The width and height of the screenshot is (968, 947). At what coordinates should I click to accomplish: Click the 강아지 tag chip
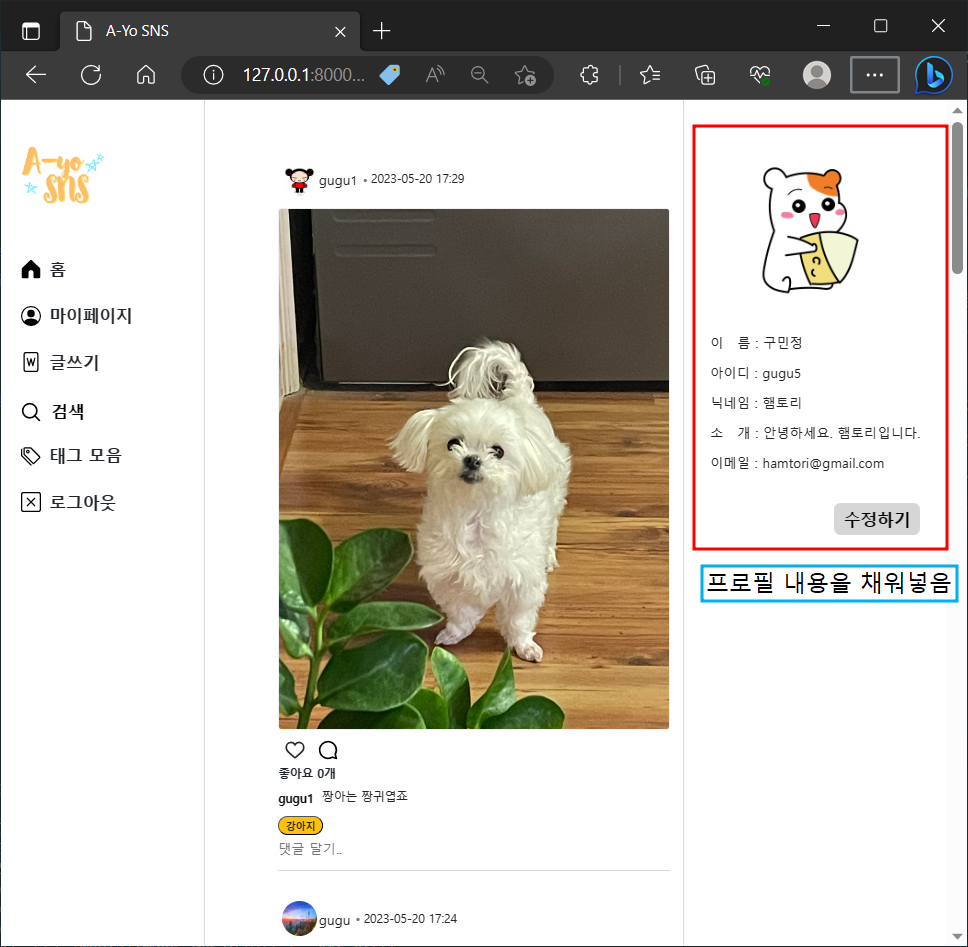point(300,825)
